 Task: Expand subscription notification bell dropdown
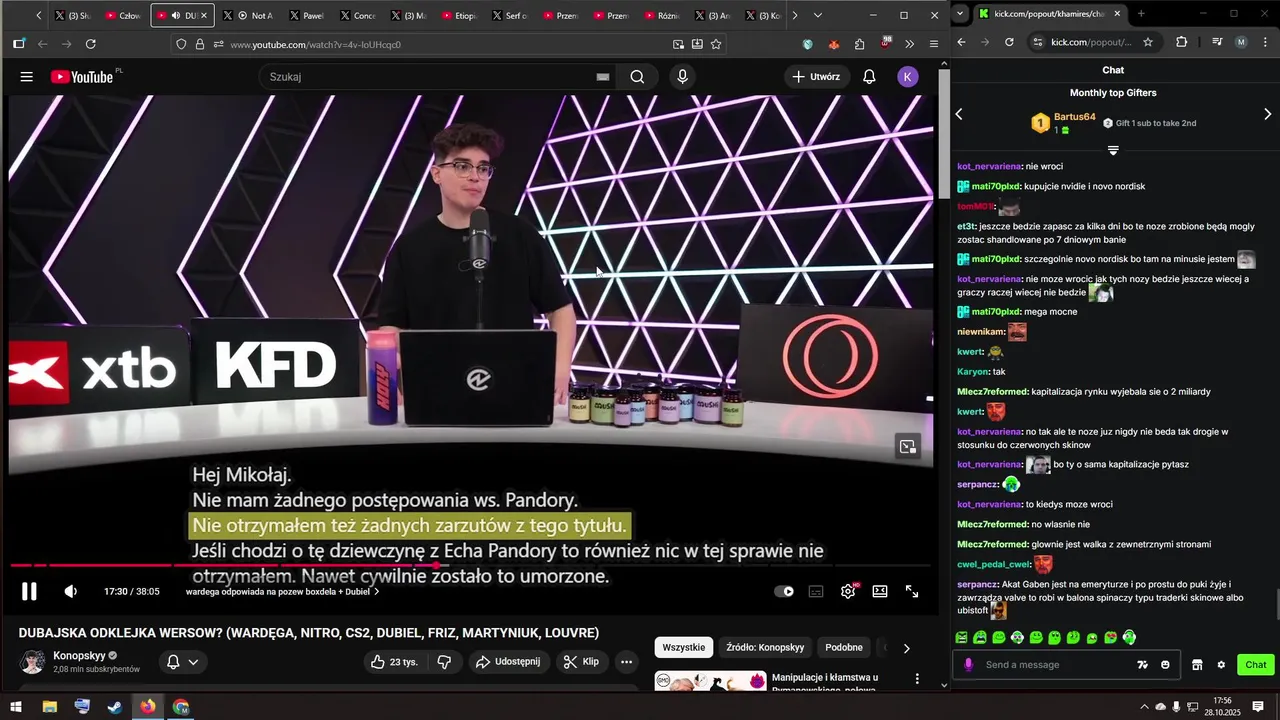(x=182, y=662)
